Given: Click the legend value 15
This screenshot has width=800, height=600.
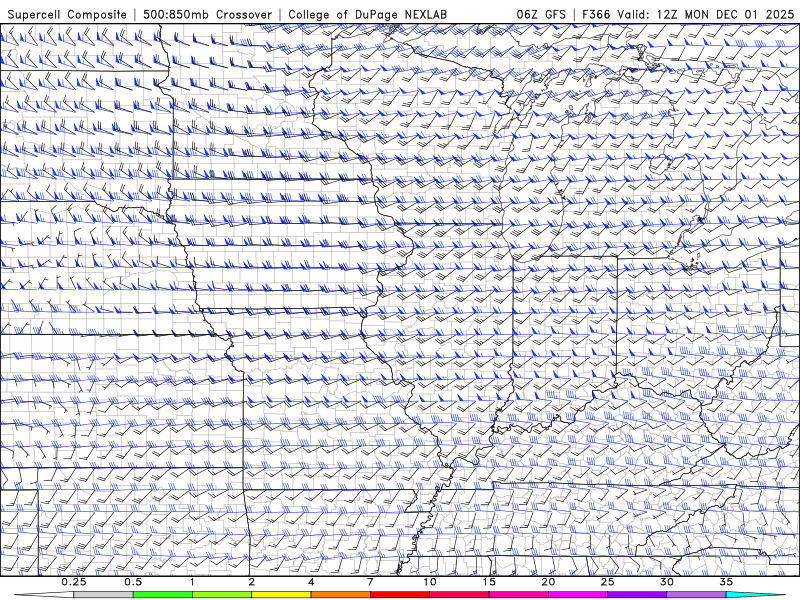Looking at the screenshot, I should pyautogui.click(x=489, y=582).
